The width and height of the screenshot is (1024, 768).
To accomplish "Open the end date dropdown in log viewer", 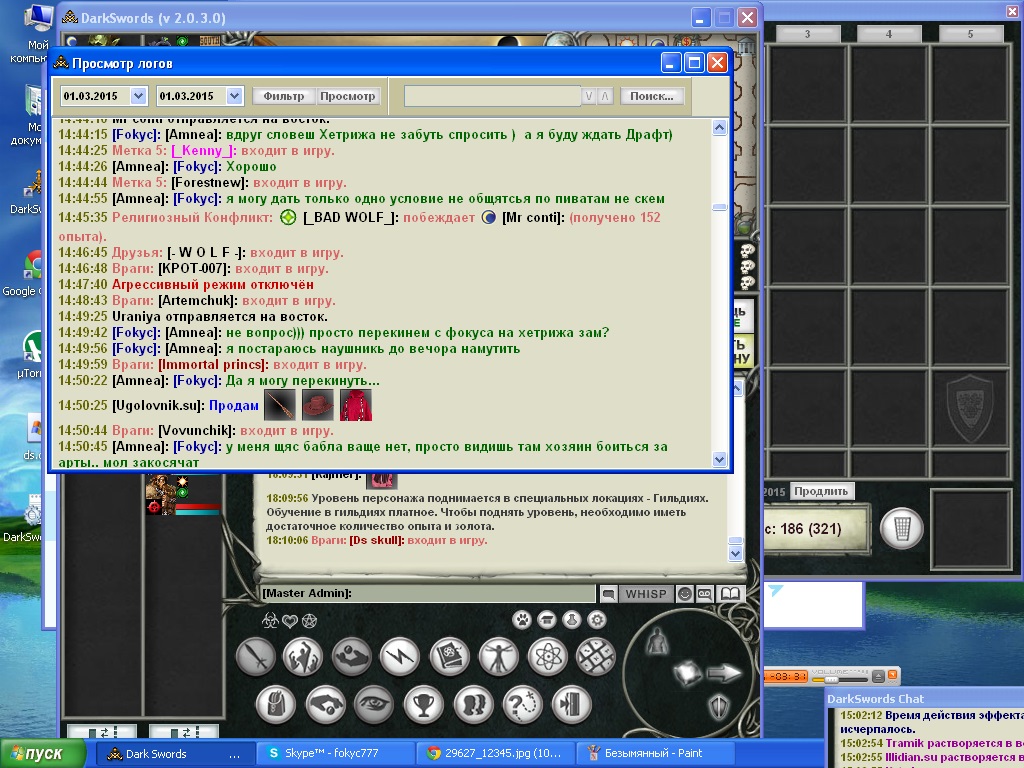I will pos(234,96).
